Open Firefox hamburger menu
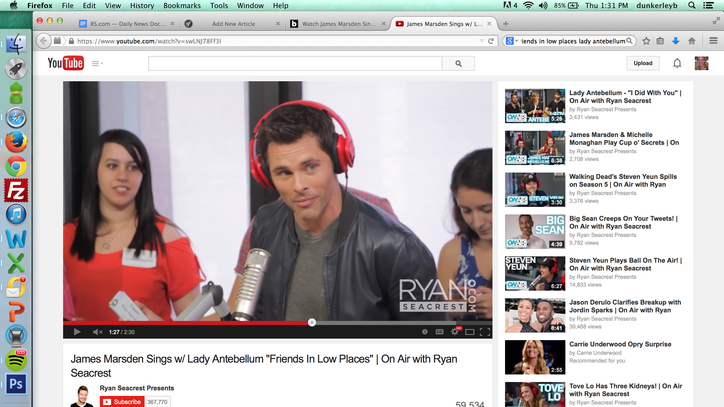This screenshot has width=724, height=407. pos(713,41)
